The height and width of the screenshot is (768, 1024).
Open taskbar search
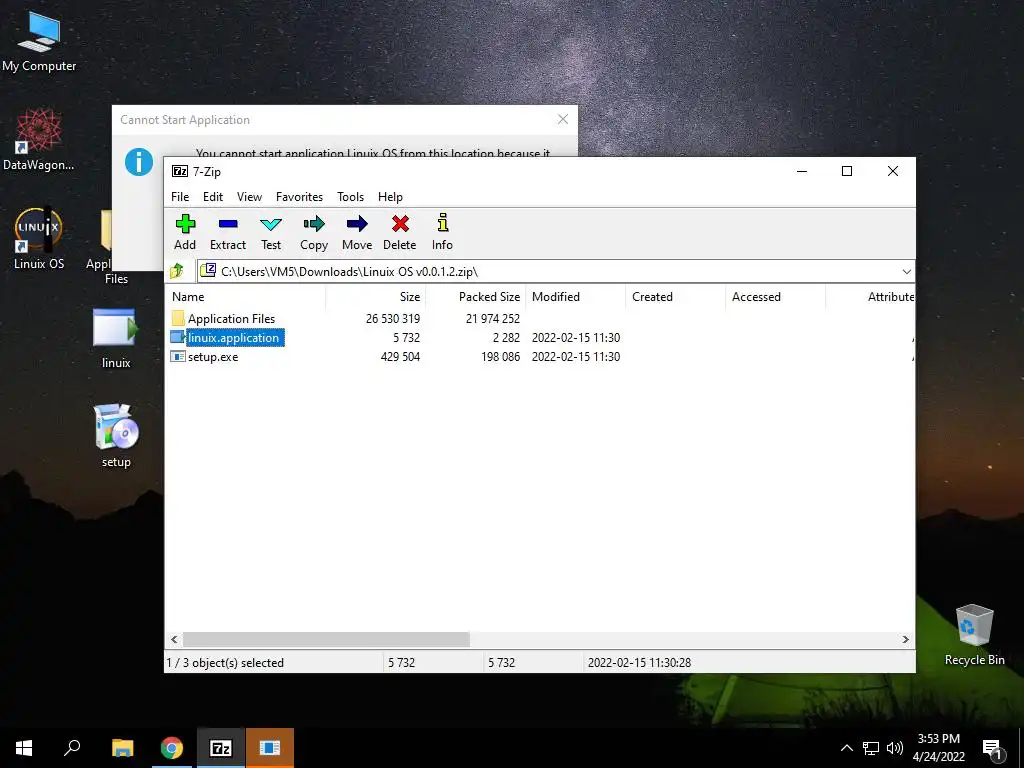pos(72,748)
